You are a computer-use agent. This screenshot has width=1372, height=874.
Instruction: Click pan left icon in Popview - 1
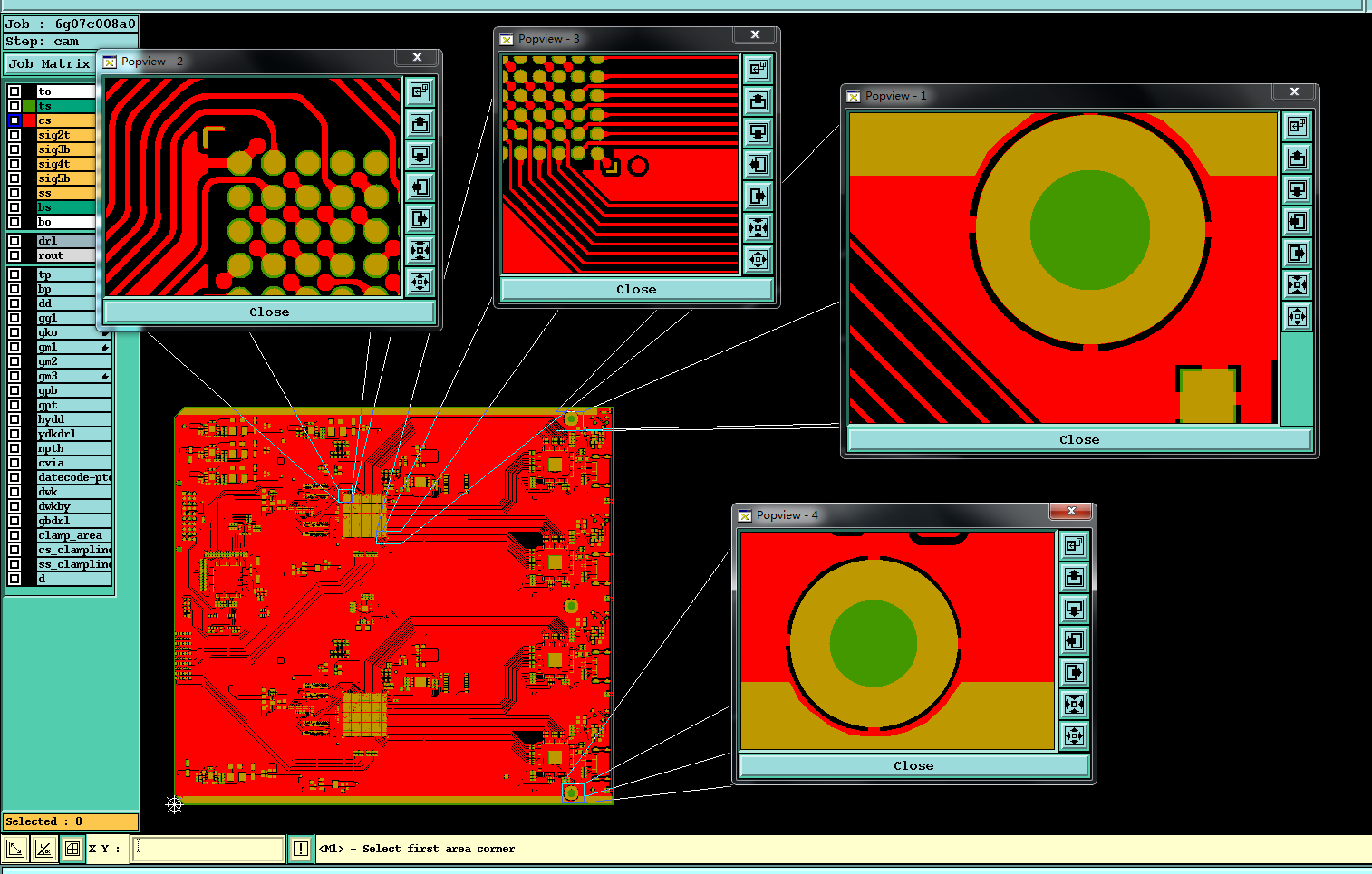[1297, 221]
